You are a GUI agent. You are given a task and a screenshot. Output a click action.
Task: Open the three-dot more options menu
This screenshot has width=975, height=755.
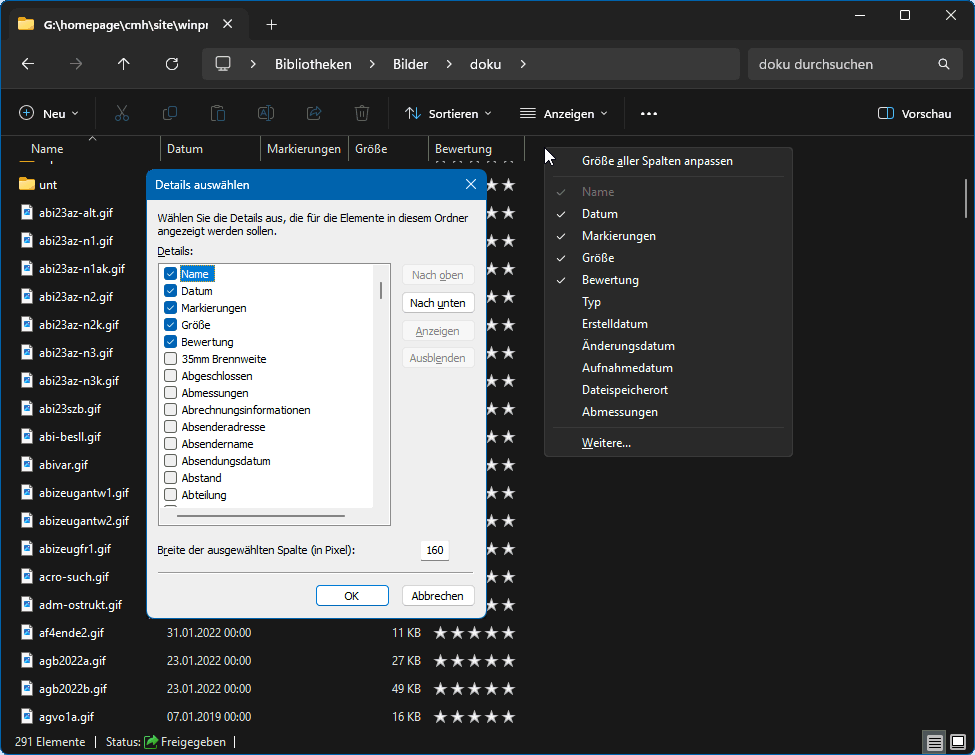tap(649, 114)
